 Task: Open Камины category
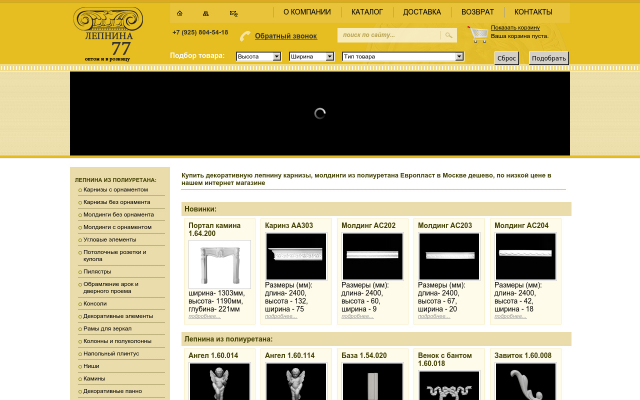pyautogui.click(x=94, y=379)
